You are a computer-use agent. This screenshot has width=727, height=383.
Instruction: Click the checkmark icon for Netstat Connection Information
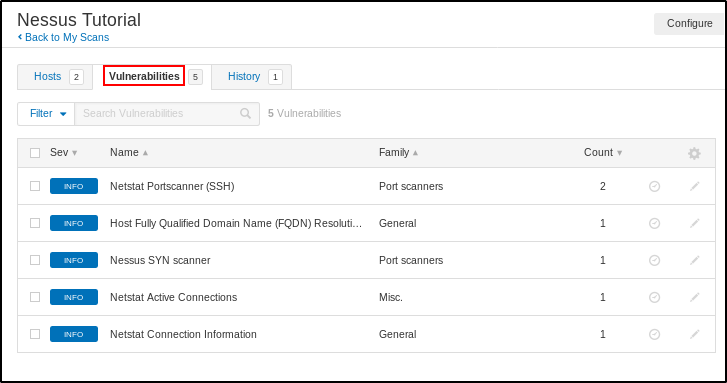pos(654,334)
